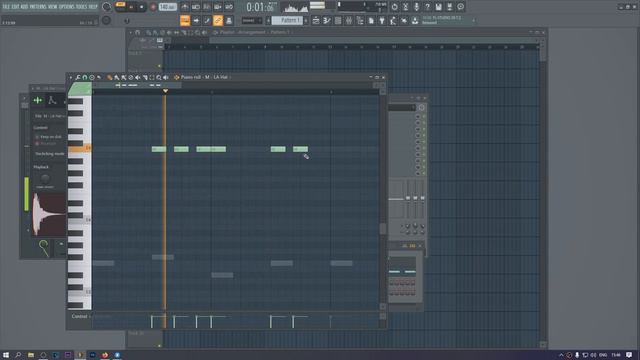
Task: Open the snap selector dropdown
Action: coord(252,20)
